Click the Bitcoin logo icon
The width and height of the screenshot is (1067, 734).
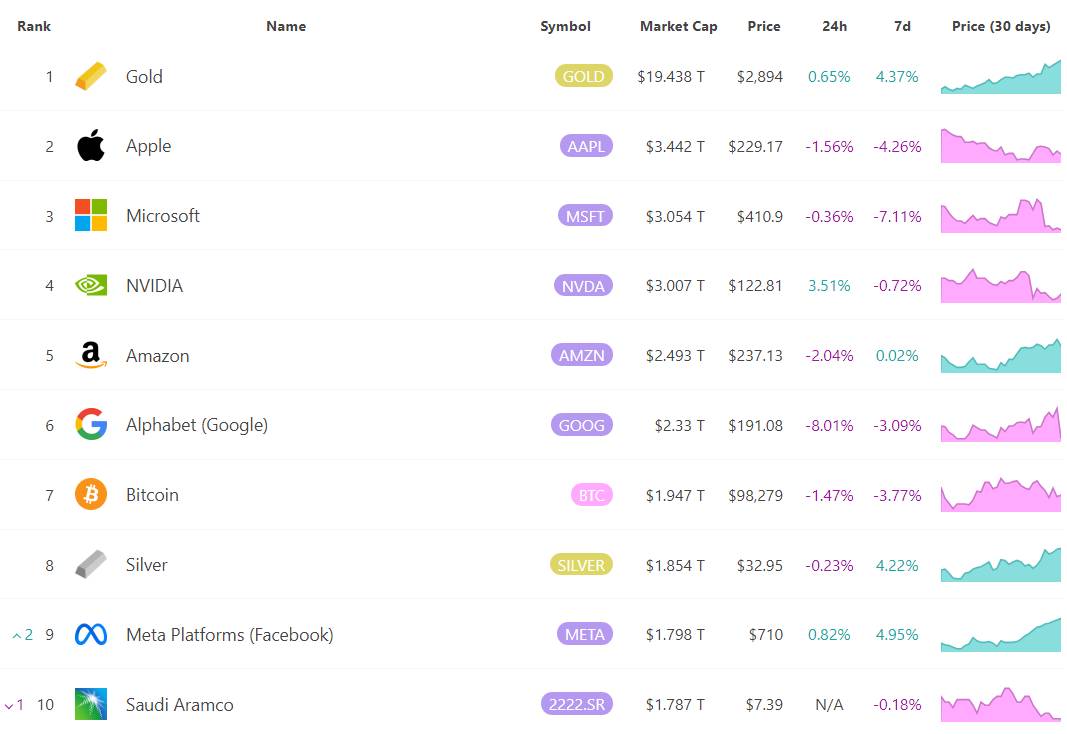point(91,495)
